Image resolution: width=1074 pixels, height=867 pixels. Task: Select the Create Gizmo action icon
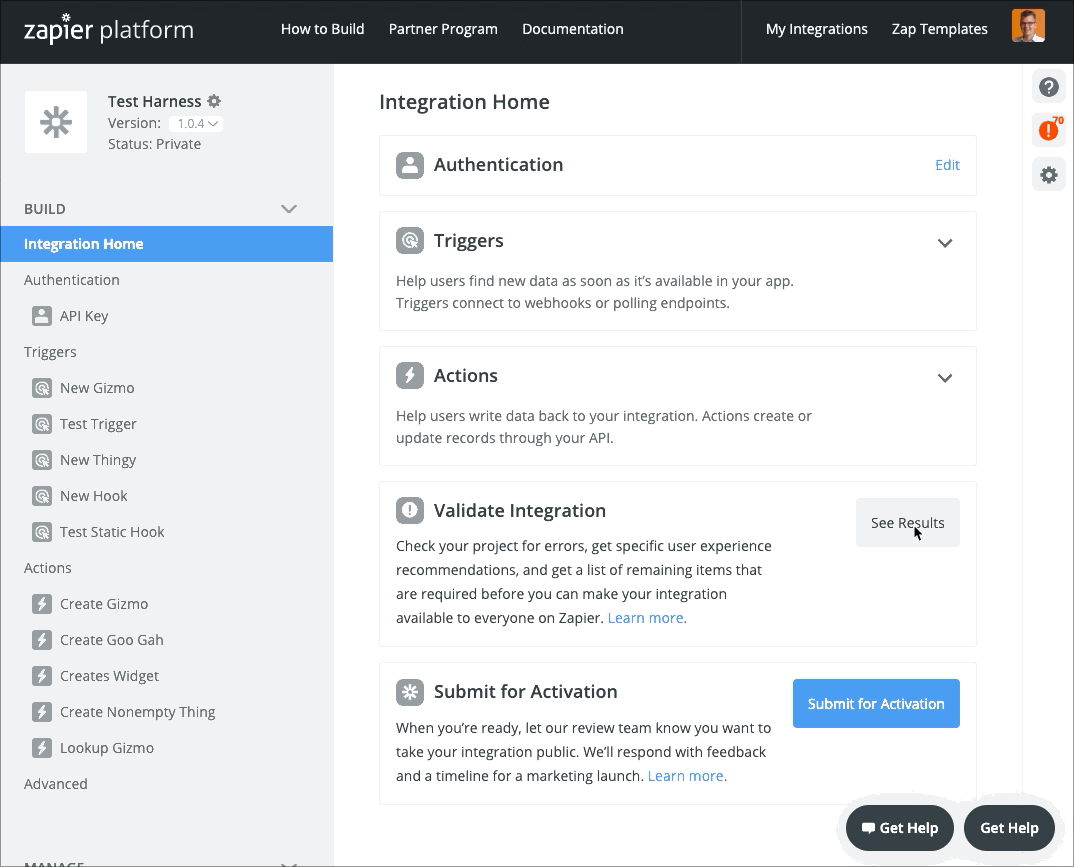pos(41,604)
